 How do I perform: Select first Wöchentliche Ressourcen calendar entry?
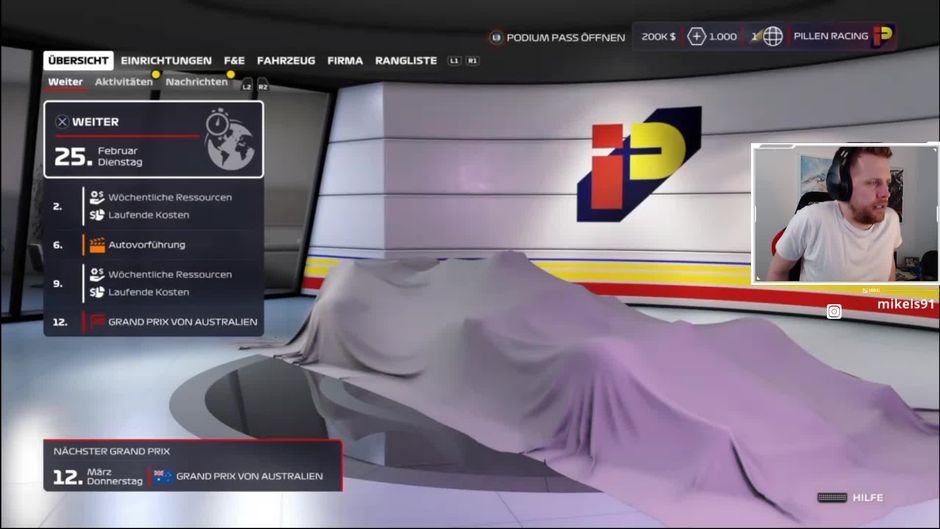[169, 197]
